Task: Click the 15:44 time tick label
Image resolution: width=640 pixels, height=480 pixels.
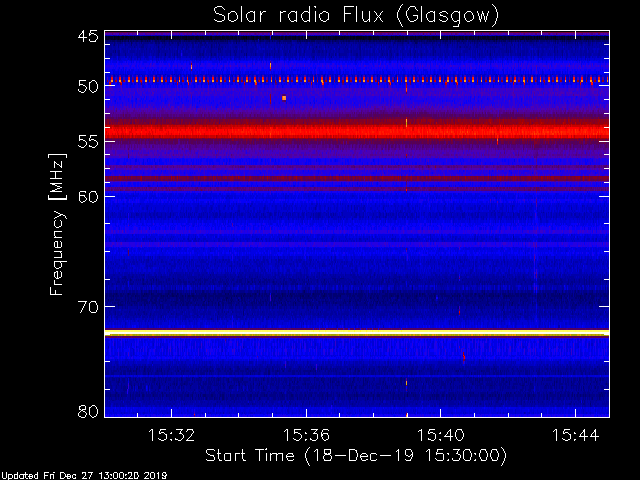Action: (x=576, y=435)
